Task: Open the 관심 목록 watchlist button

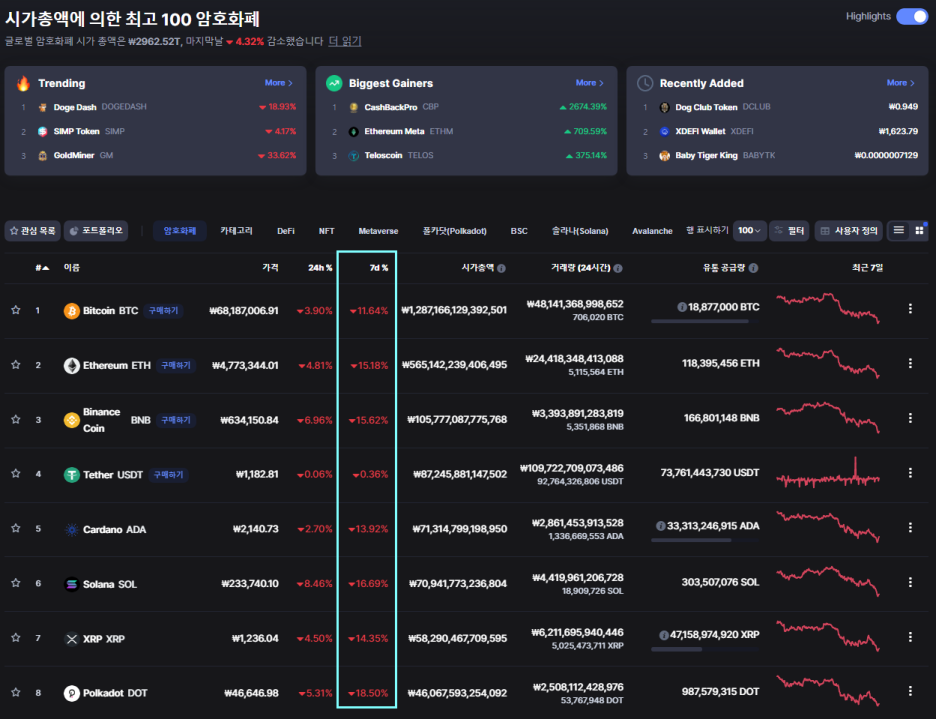Action: tap(33, 231)
